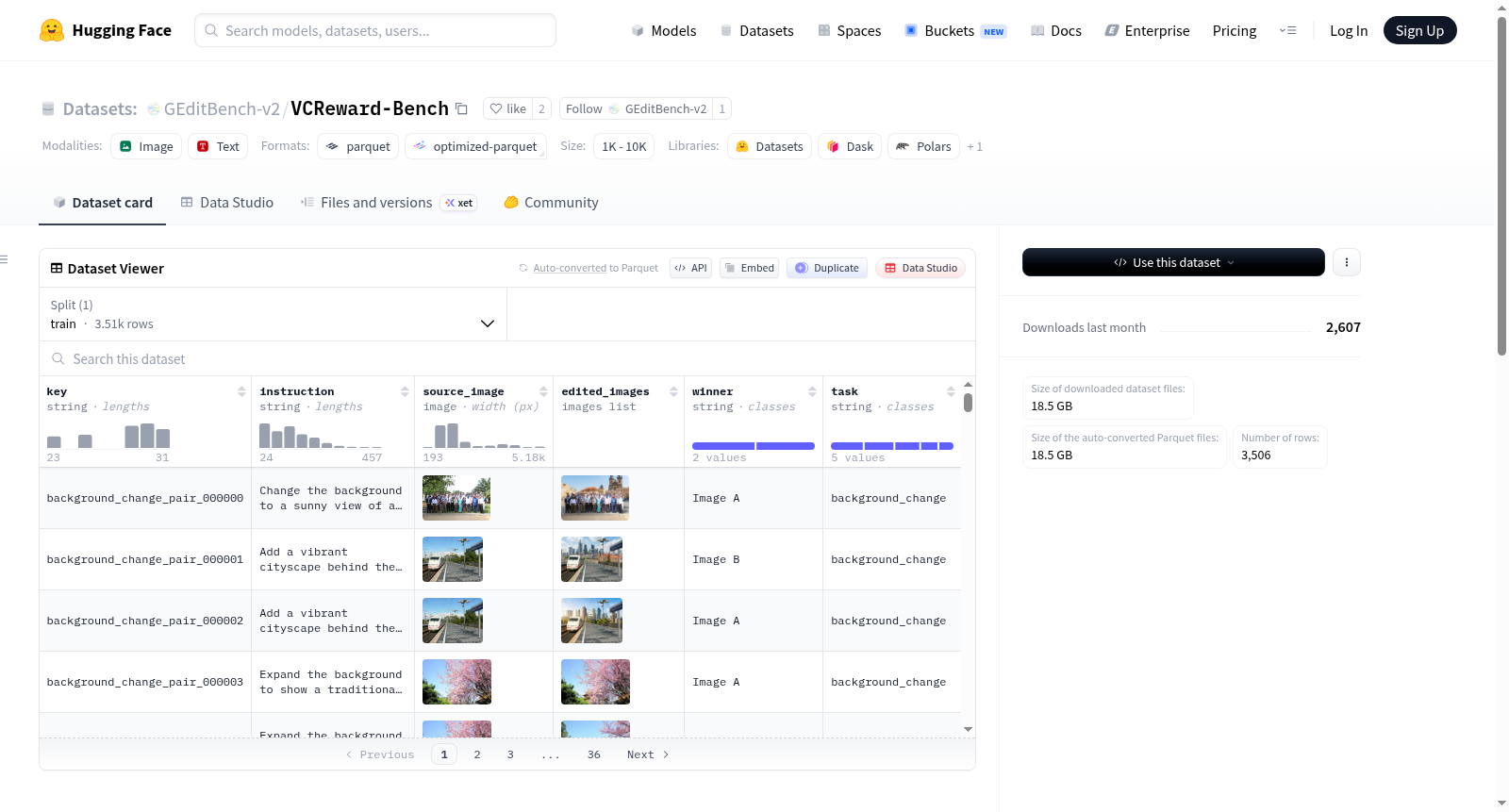Switch to the Data Studio tab

tap(227, 202)
